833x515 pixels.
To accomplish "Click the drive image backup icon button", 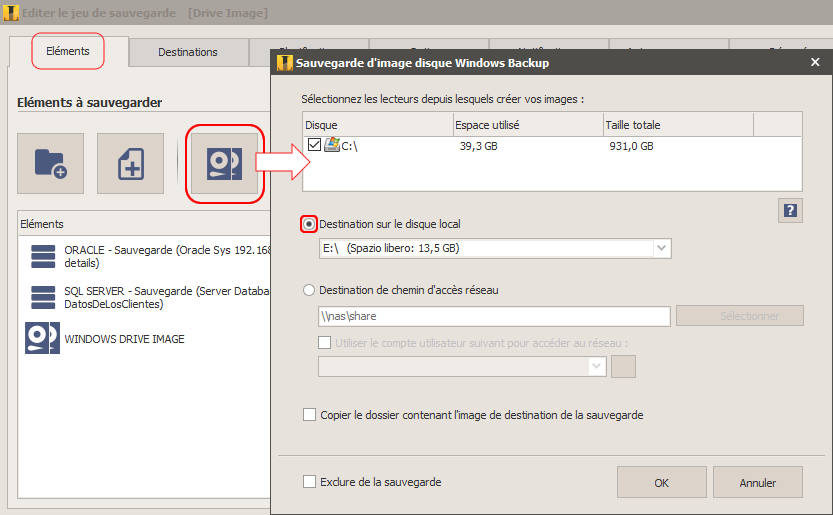I will pos(225,163).
